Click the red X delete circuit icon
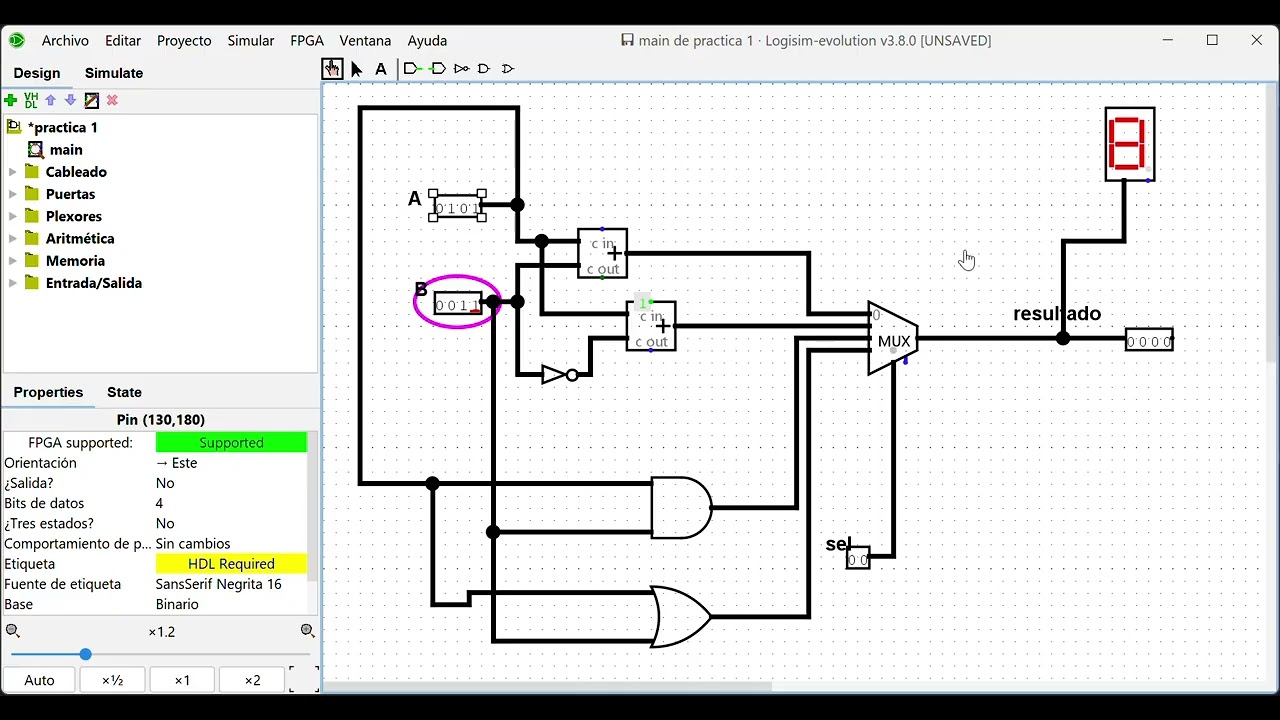The image size is (1280, 720). coord(112,100)
